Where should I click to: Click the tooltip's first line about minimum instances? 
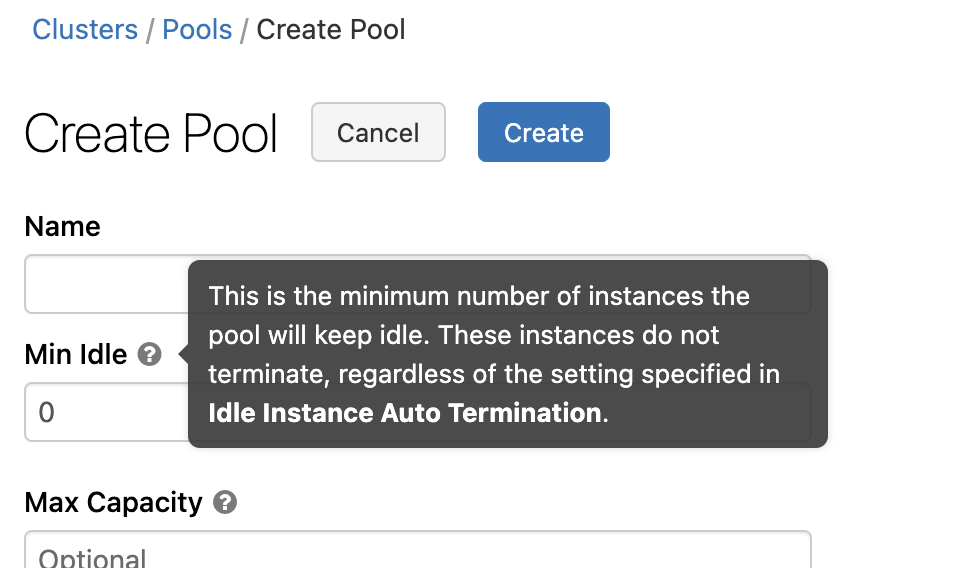click(x=478, y=296)
